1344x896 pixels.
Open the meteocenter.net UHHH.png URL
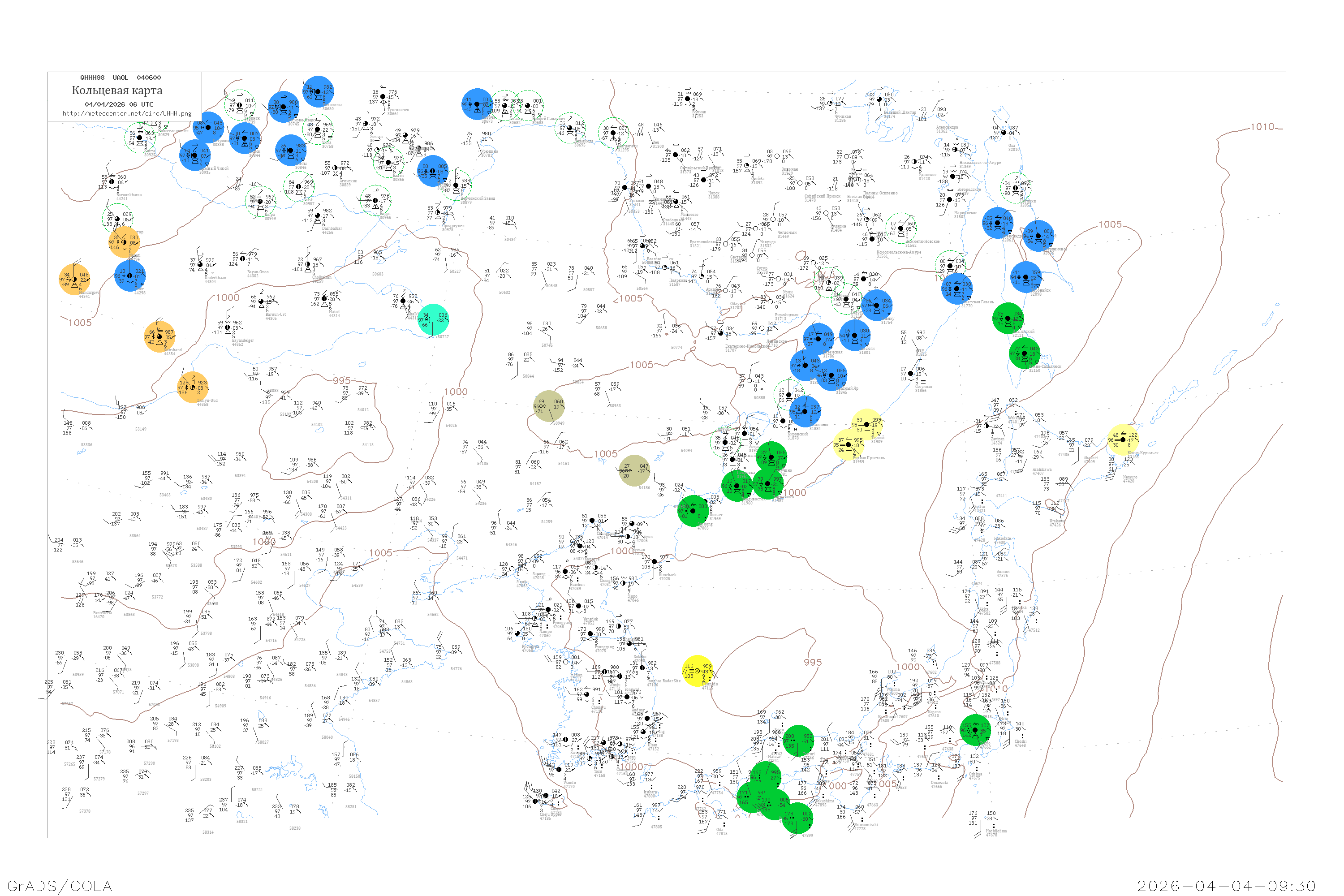tap(127, 114)
